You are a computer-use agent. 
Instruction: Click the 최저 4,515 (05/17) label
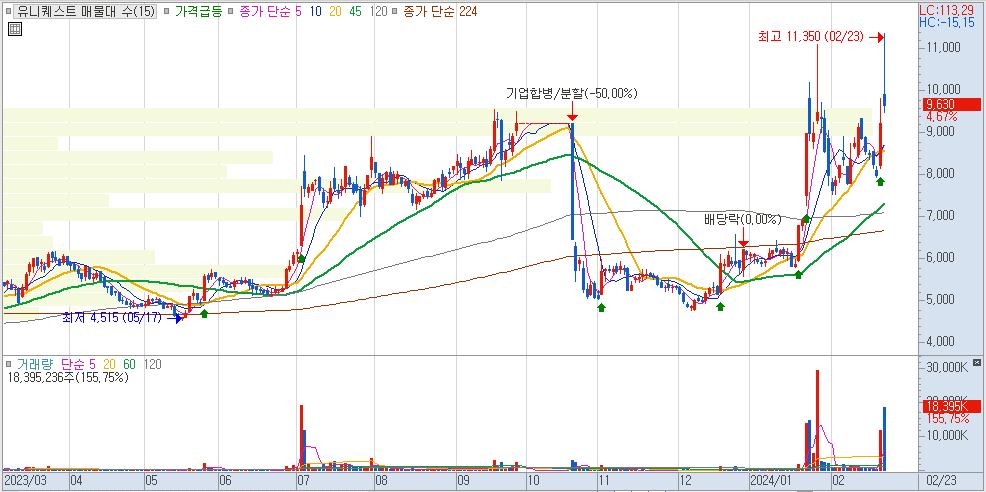112,318
